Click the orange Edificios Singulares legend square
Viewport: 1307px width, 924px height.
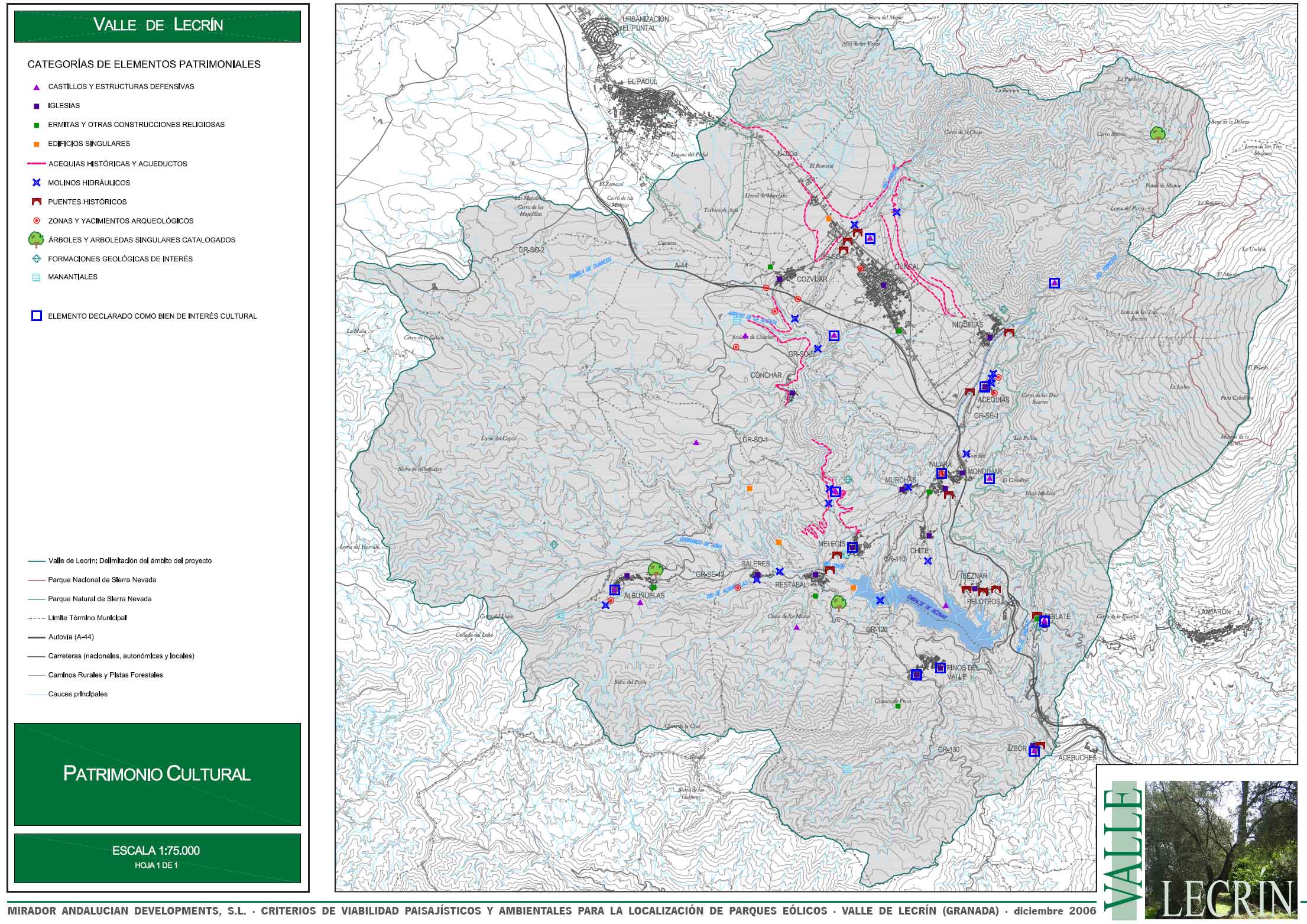click(36, 144)
